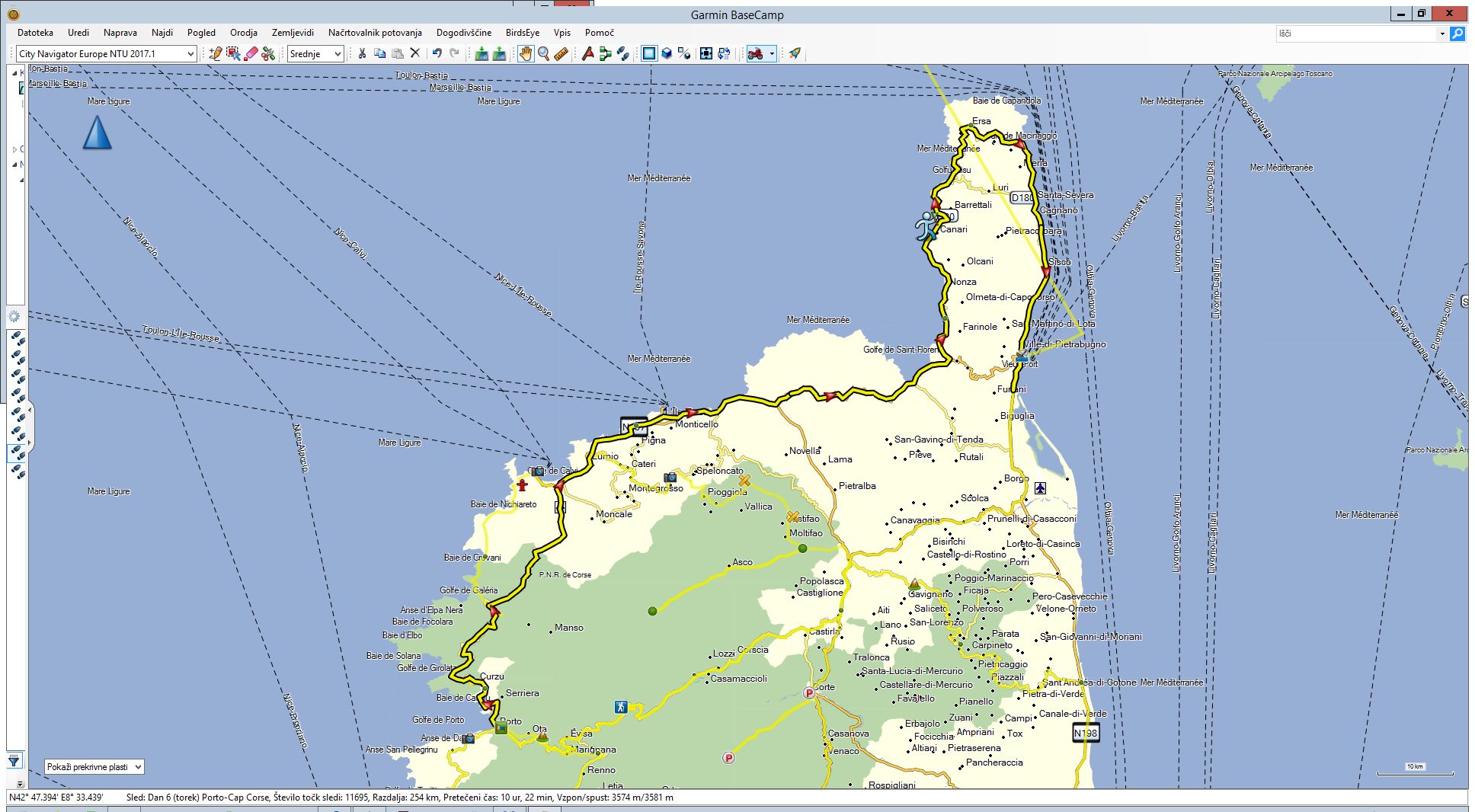Viewport: 1475px width, 812px height.
Task: Select the blue hiking sign waypoint near Evisa
Action: [621, 707]
